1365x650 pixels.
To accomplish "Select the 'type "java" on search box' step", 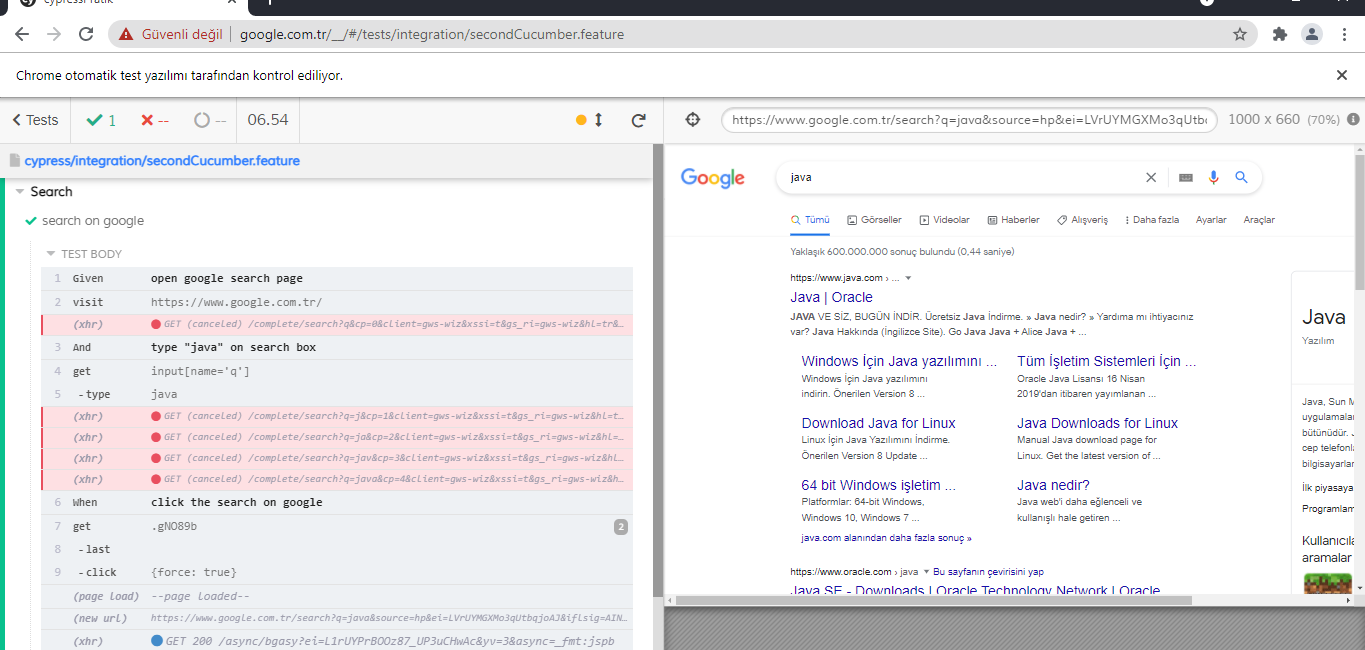I will click(337, 347).
